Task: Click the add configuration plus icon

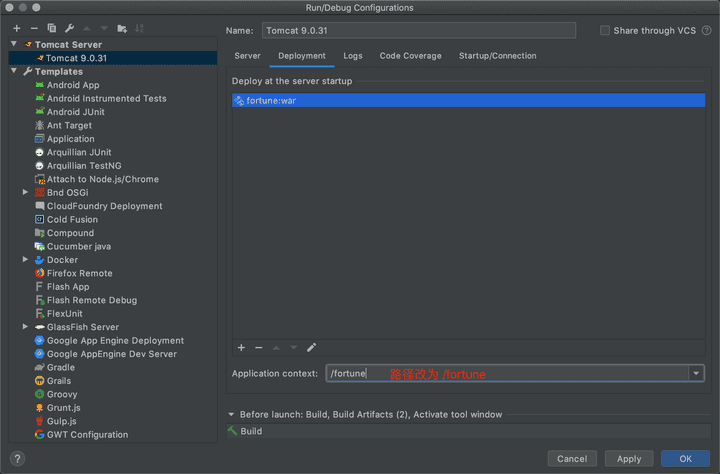Action: tap(16, 28)
